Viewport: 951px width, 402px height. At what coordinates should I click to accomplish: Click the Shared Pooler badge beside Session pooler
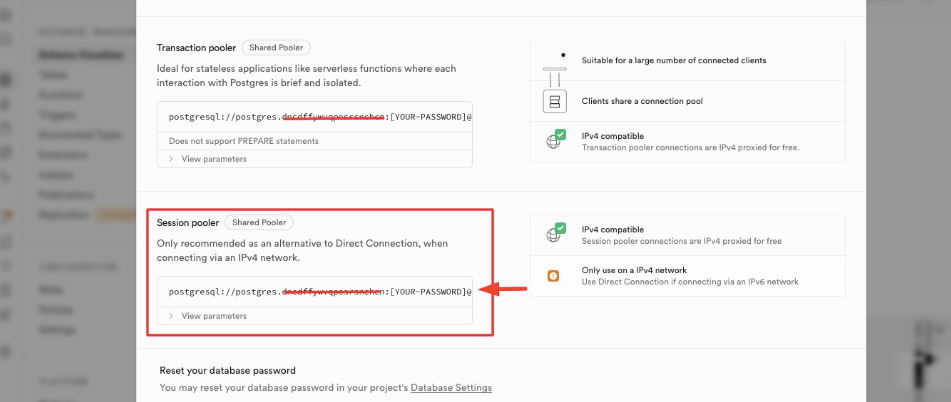point(259,222)
